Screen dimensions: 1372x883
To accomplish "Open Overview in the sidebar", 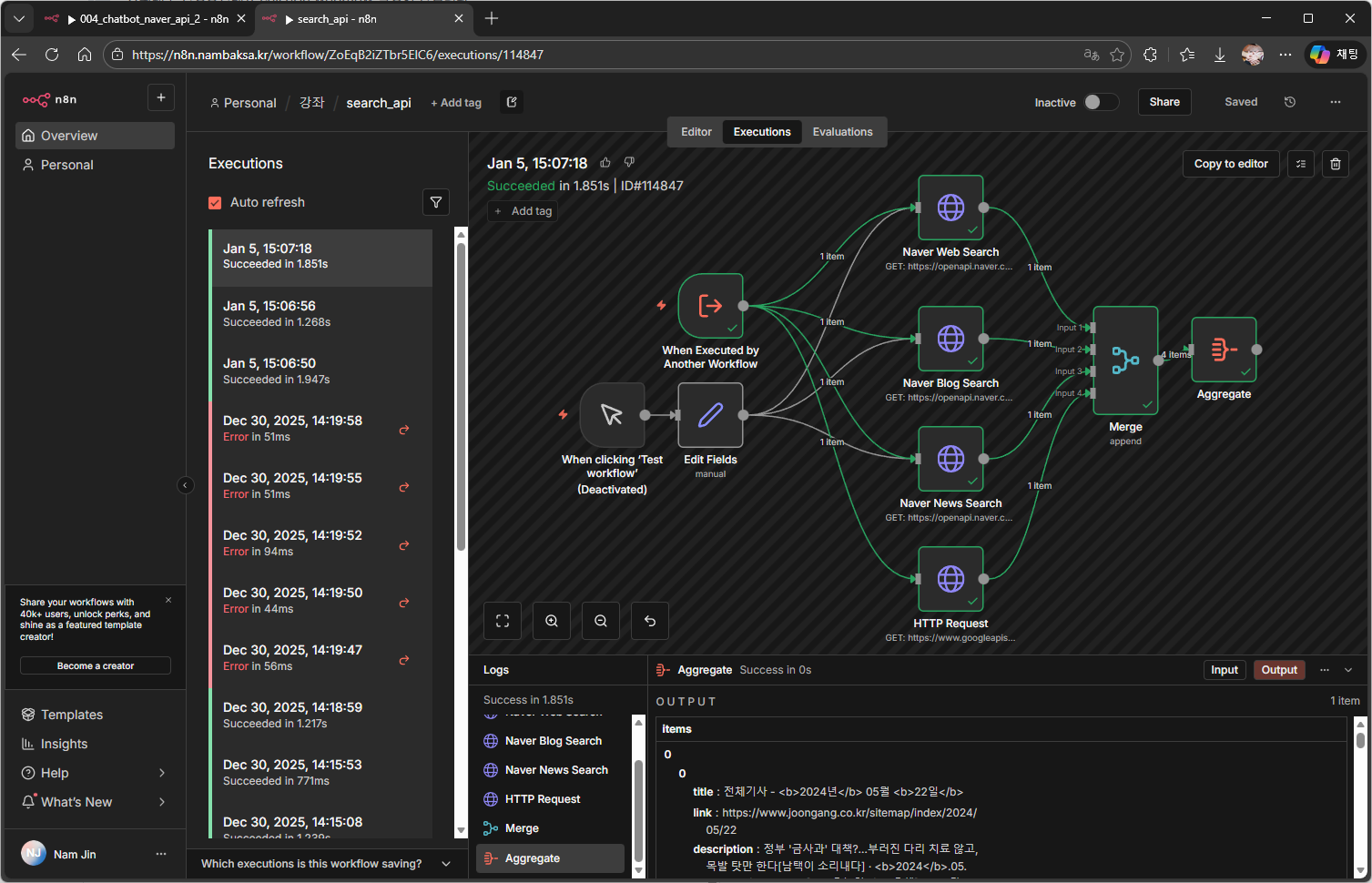I will coord(96,136).
